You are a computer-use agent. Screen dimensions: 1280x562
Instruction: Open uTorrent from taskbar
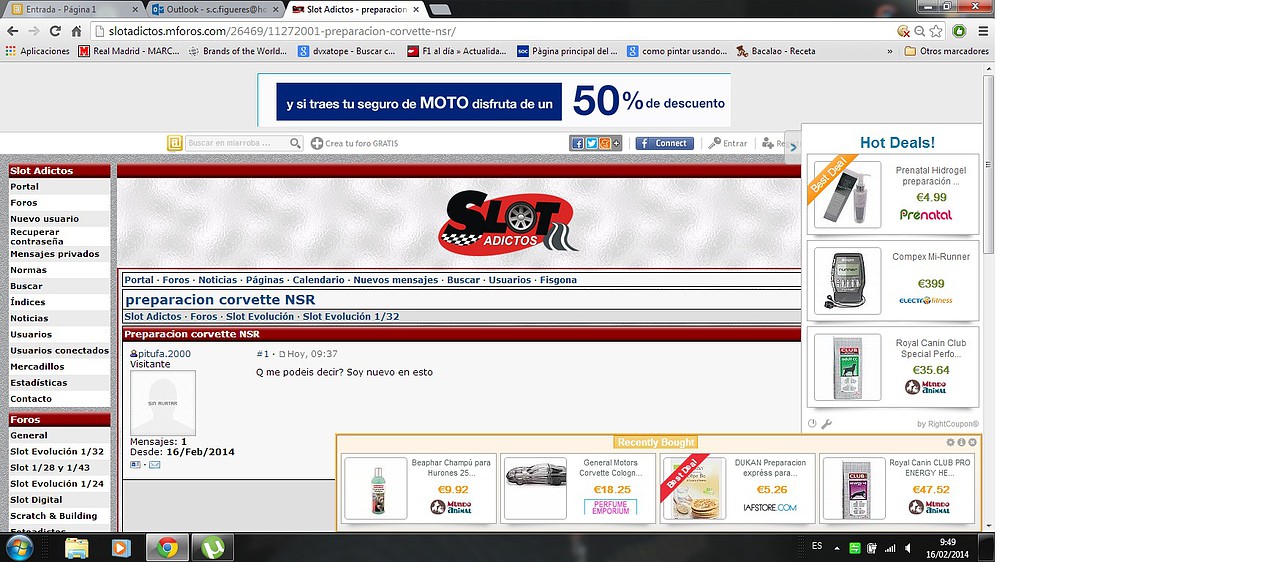pyautogui.click(x=212, y=547)
